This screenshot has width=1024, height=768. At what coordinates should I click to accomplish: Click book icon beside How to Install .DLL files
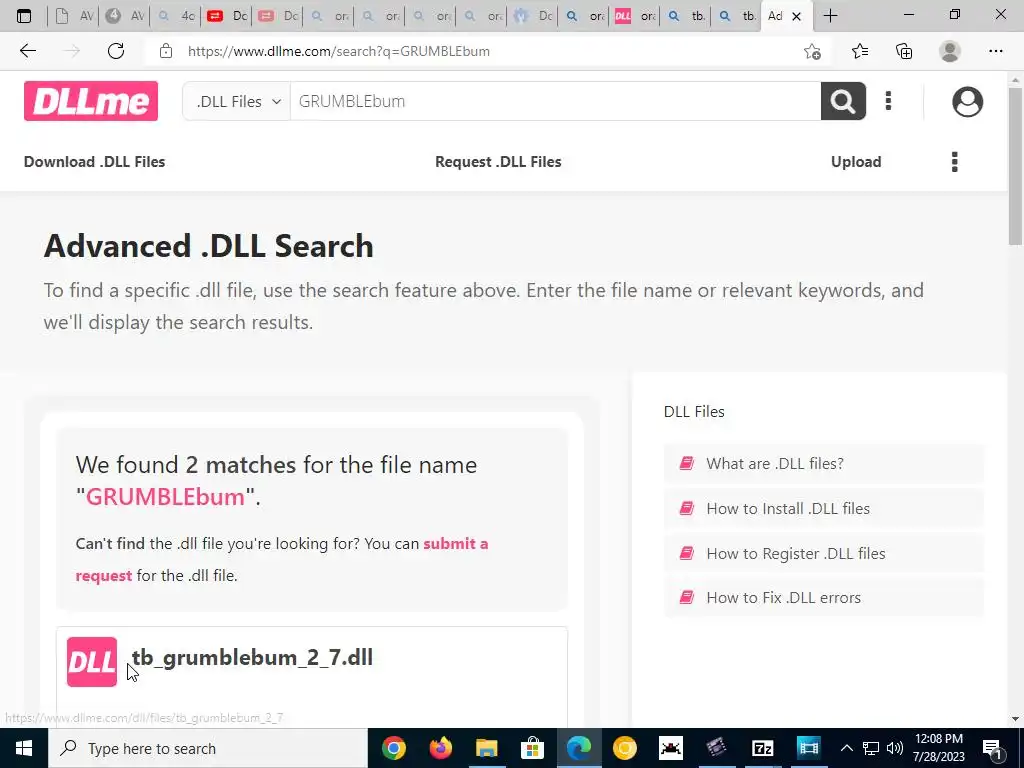686,509
